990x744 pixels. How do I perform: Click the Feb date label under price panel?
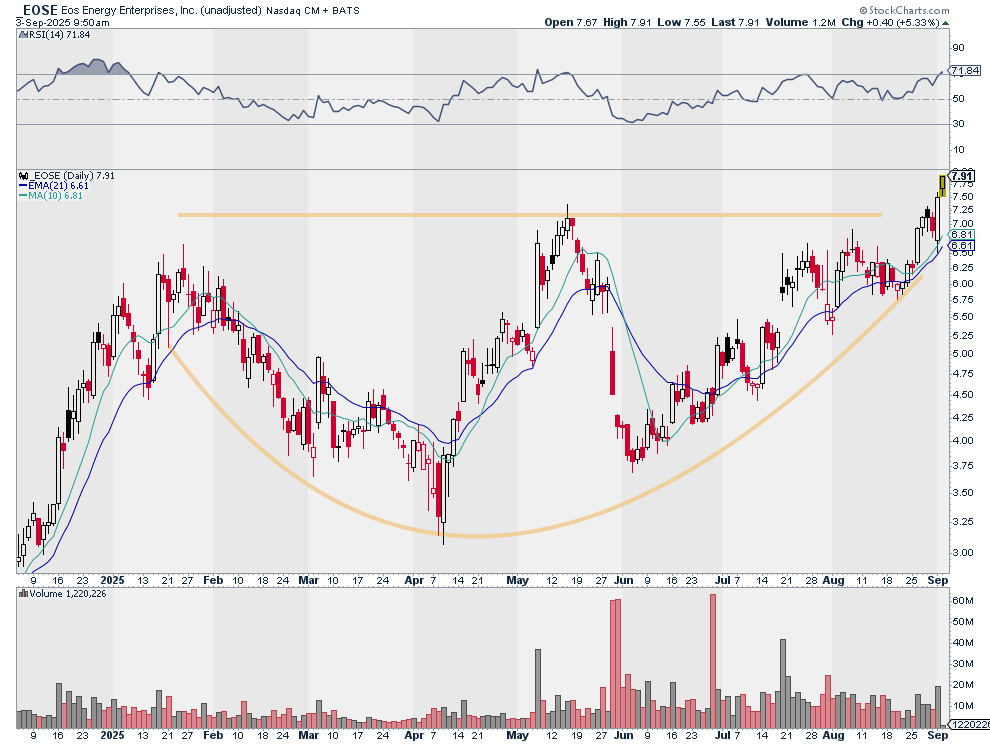point(213,580)
